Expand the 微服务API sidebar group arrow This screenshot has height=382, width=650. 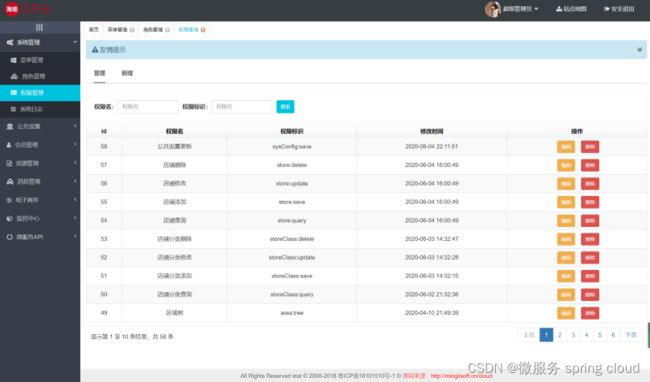(75, 237)
